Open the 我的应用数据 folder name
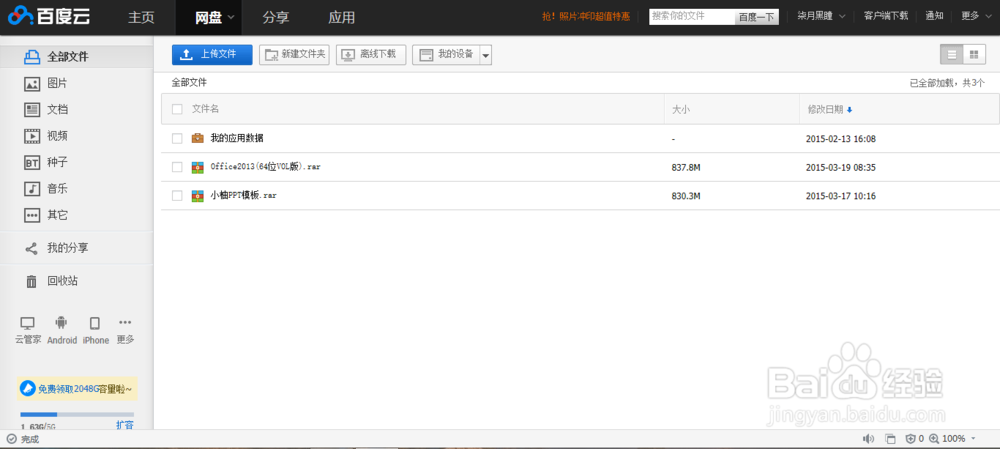The height and width of the screenshot is (449, 1000). [x=237, y=138]
